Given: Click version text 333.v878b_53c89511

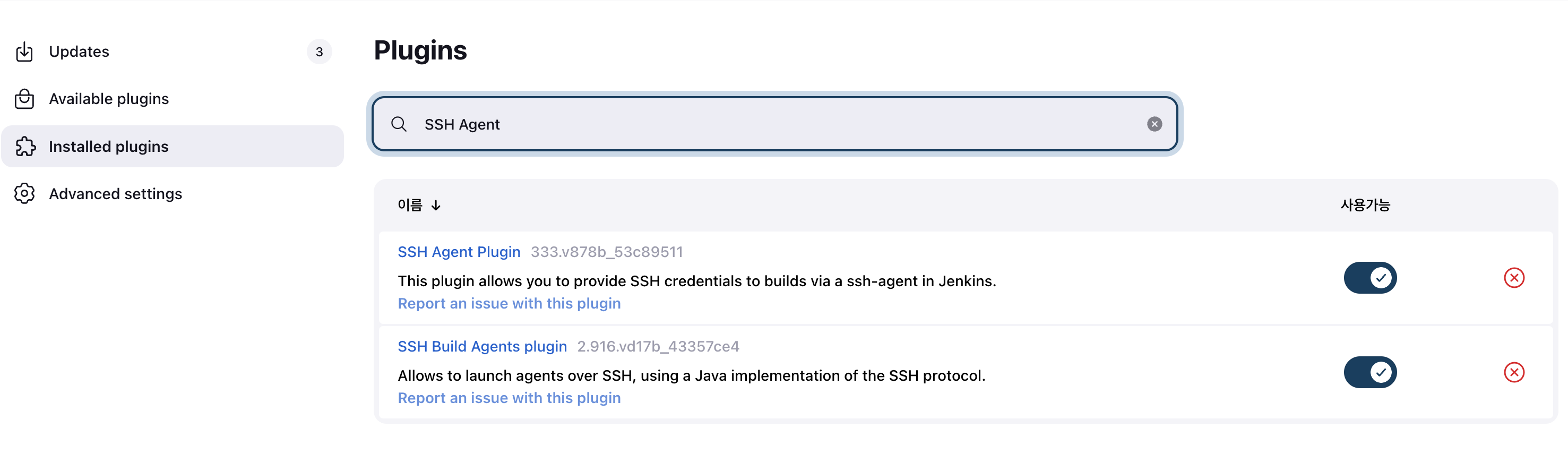Looking at the screenshot, I should [606, 252].
